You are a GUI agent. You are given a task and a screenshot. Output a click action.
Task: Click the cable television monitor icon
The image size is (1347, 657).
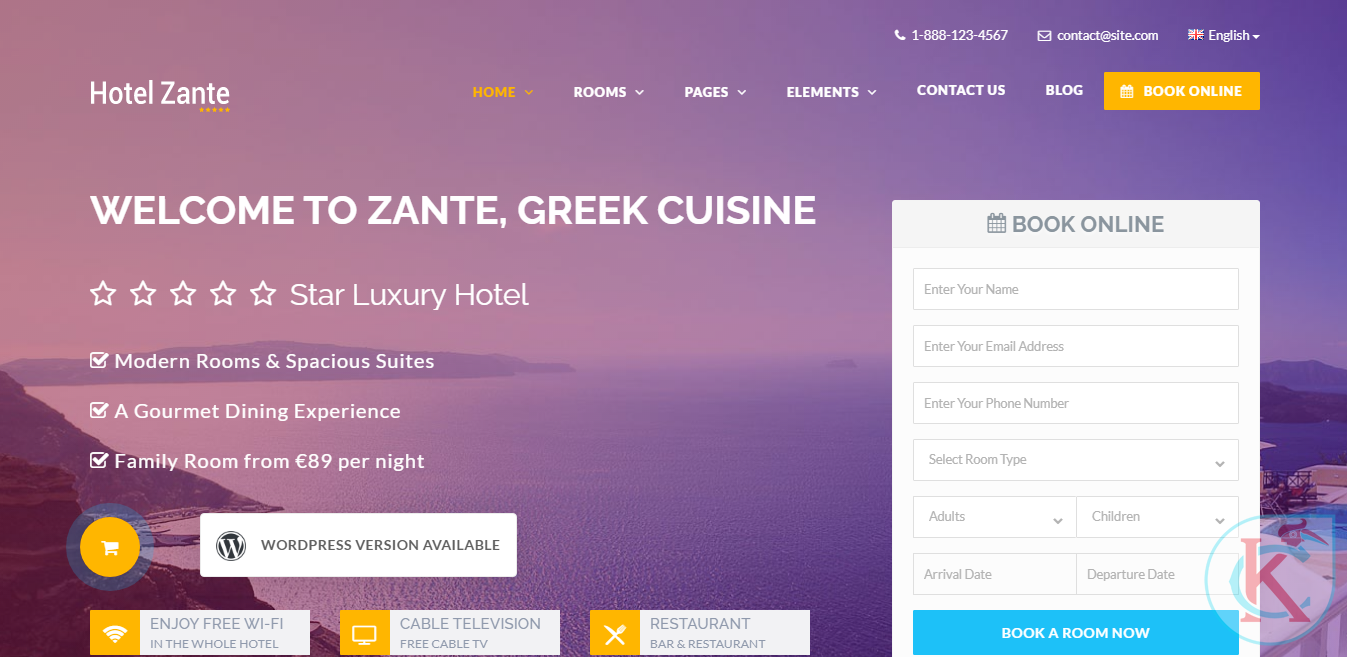tap(365, 633)
